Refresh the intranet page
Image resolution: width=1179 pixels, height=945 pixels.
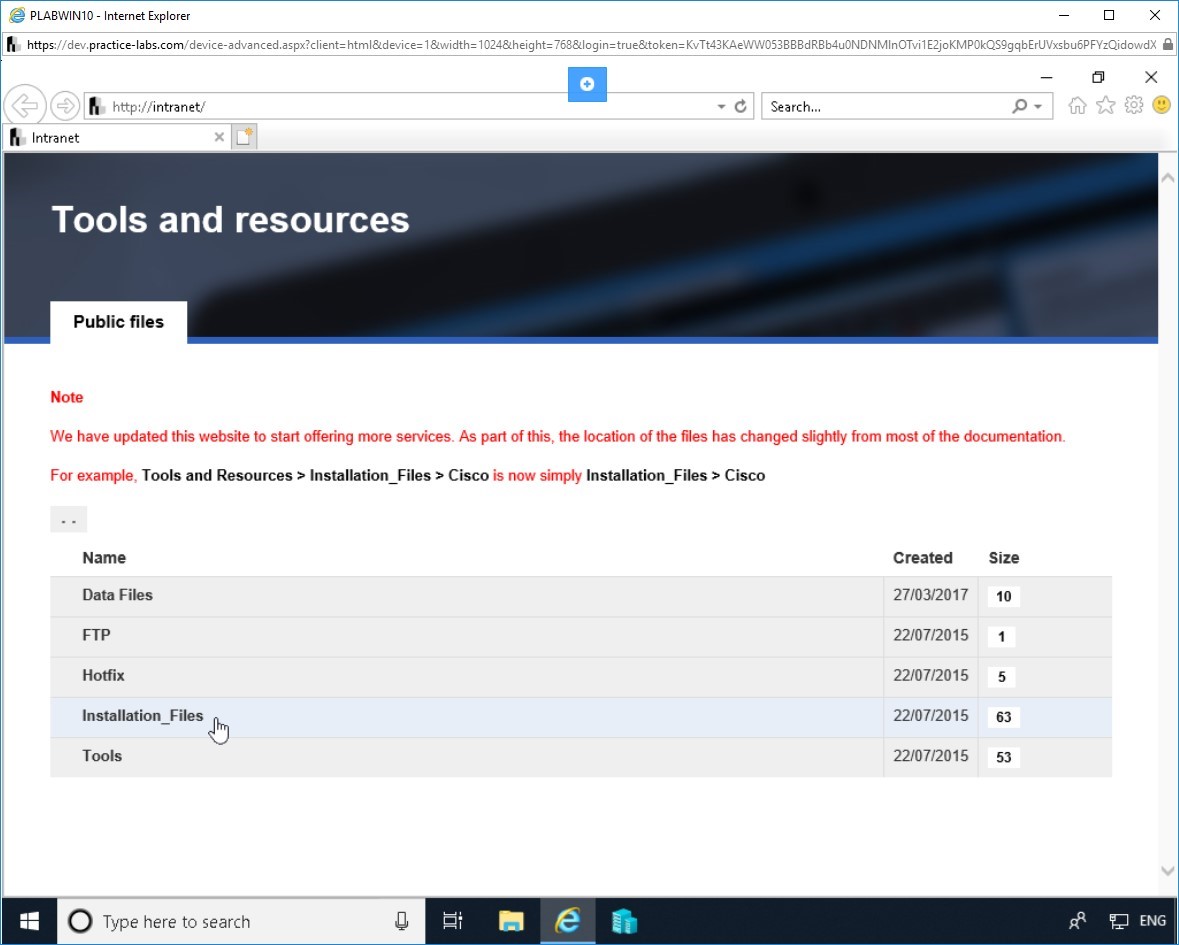point(741,107)
